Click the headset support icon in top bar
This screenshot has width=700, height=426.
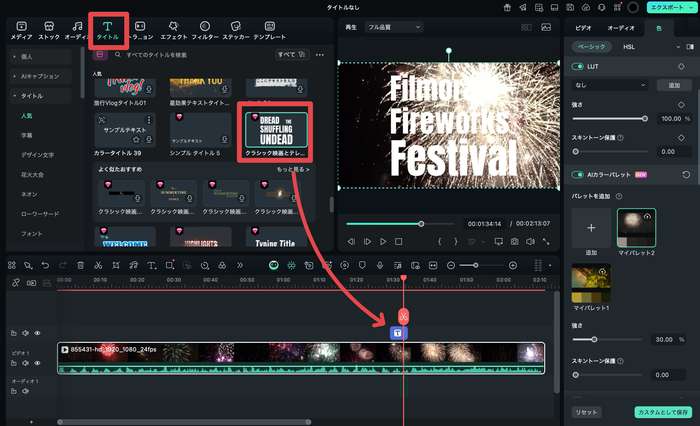(601, 8)
